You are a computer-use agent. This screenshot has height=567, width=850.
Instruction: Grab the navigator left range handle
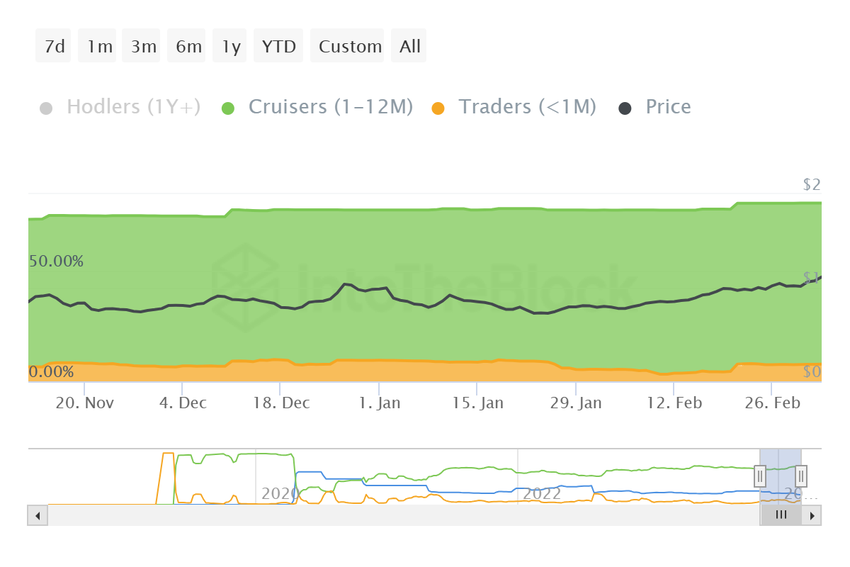pyautogui.click(x=760, y=476)
